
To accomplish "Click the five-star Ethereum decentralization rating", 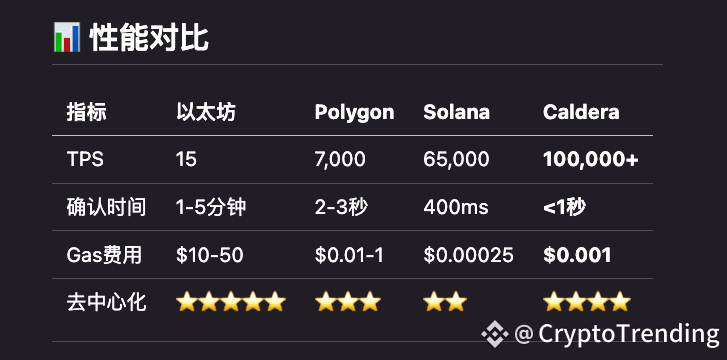I will click(230, 302).
